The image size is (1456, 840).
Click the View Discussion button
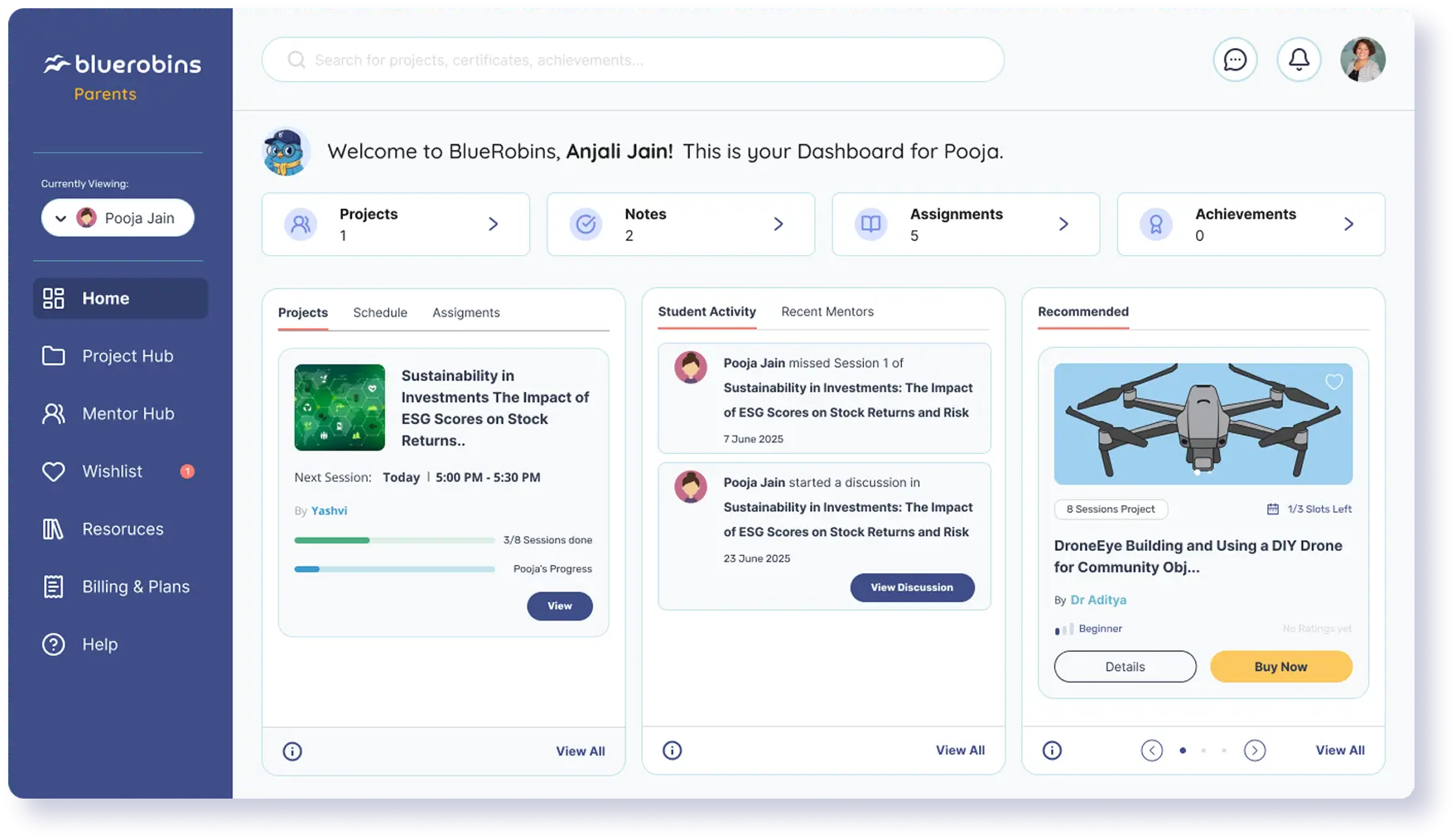click(912, 587)
